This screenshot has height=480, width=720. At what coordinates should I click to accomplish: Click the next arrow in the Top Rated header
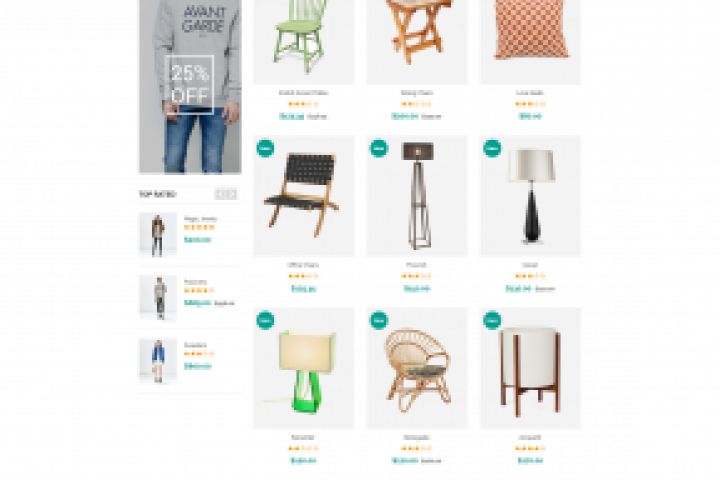click(x=232, y=194)
